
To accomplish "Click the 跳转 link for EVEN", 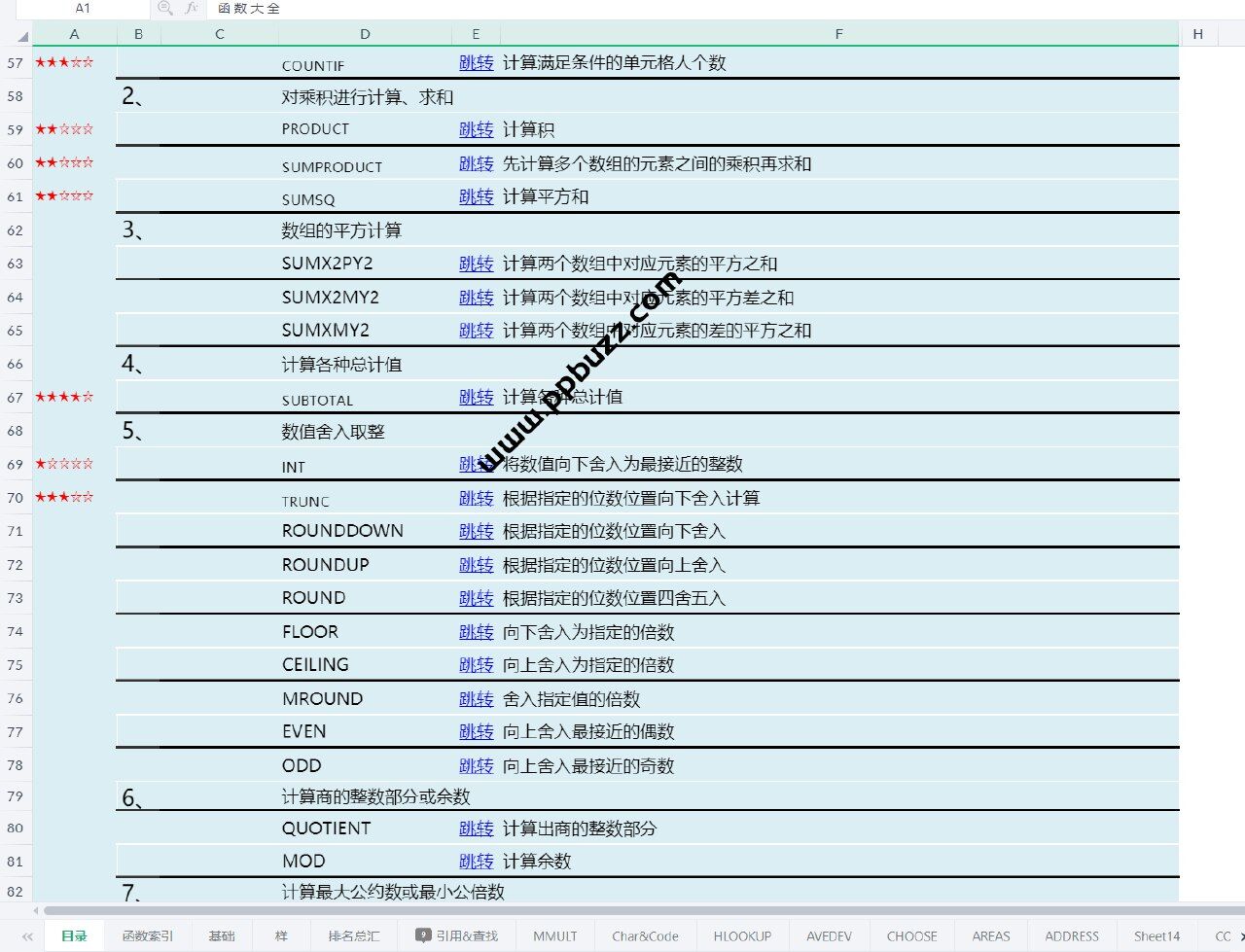I will pos(477,731).
